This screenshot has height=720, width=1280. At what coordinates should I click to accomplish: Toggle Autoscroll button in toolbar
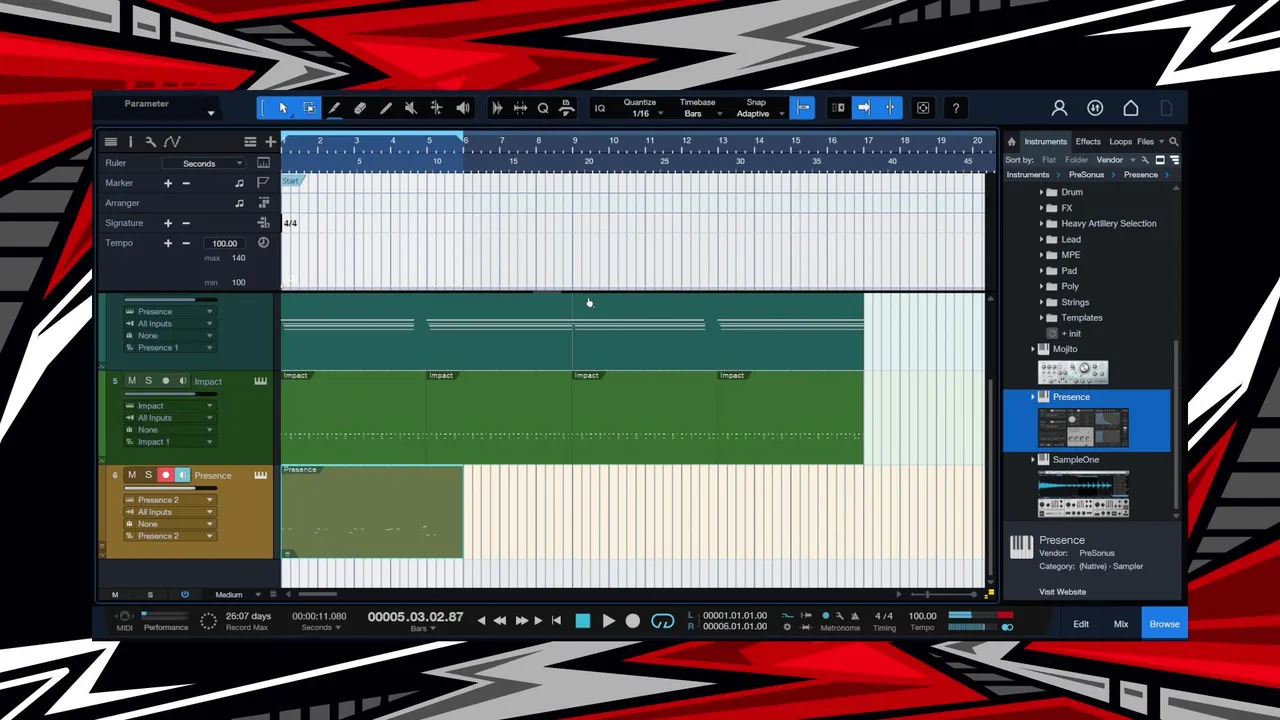864,108
